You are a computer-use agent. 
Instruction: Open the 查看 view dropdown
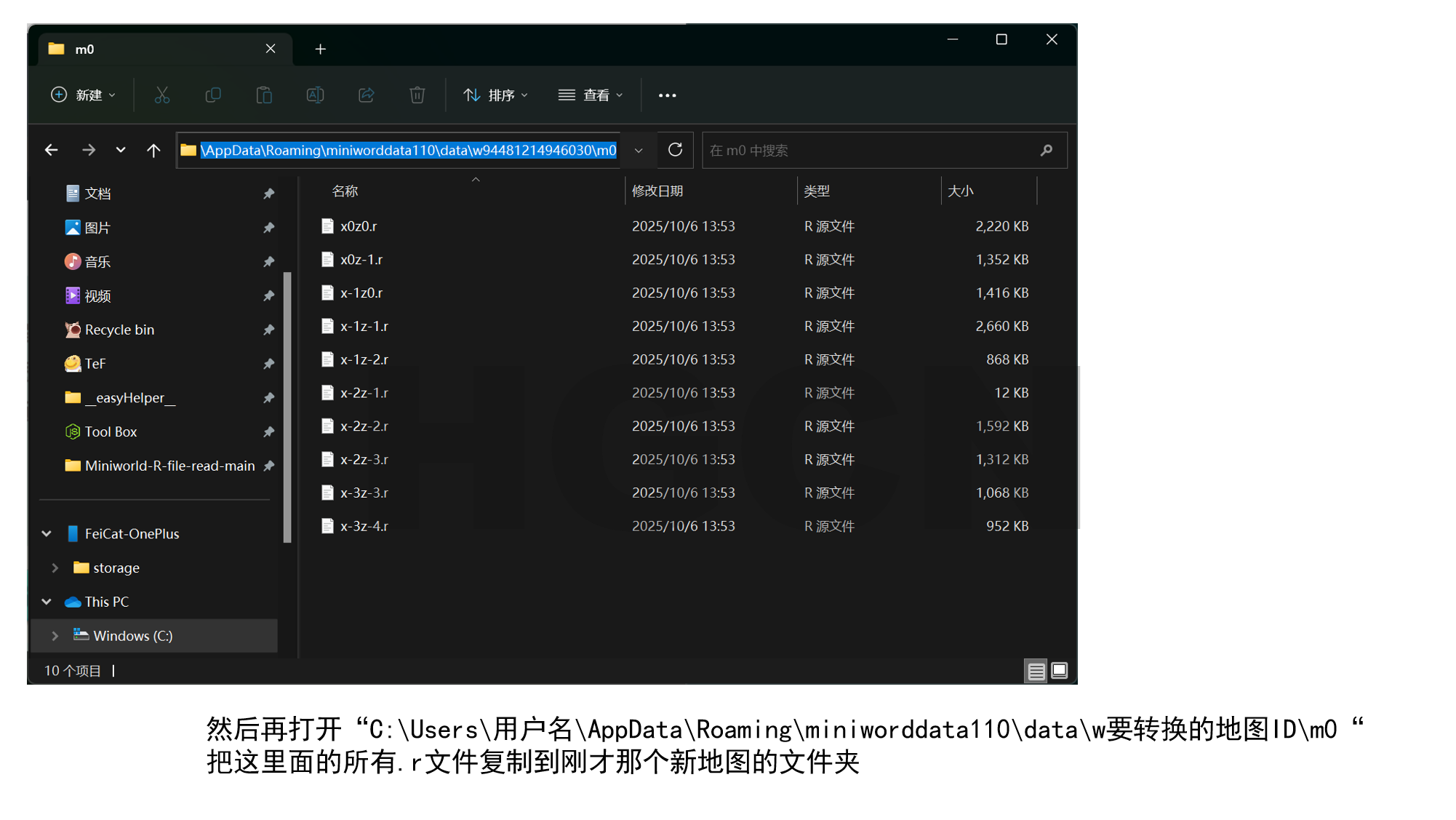click(591, 95)
